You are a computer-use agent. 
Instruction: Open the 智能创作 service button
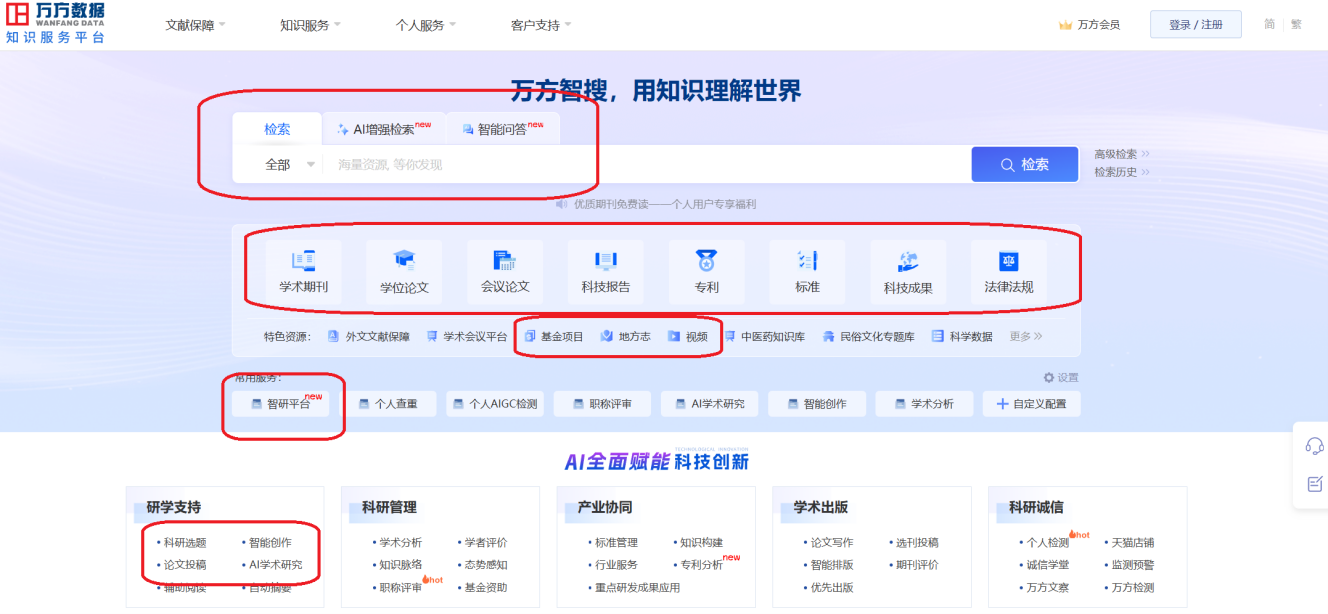pyautogui.click(x=817, y=404)
